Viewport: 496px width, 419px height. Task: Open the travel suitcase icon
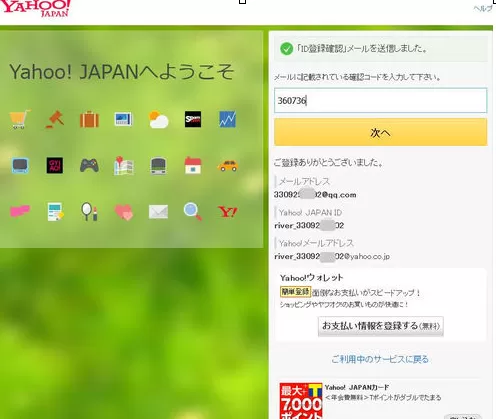(x=89, y=119)
